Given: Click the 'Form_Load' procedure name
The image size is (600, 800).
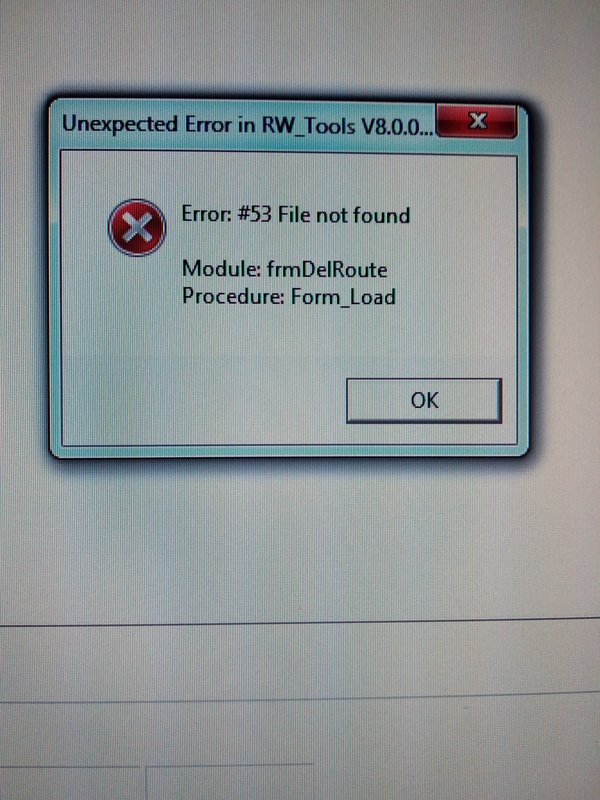Looking at the screenshot, I should click(x=343, y=296).
